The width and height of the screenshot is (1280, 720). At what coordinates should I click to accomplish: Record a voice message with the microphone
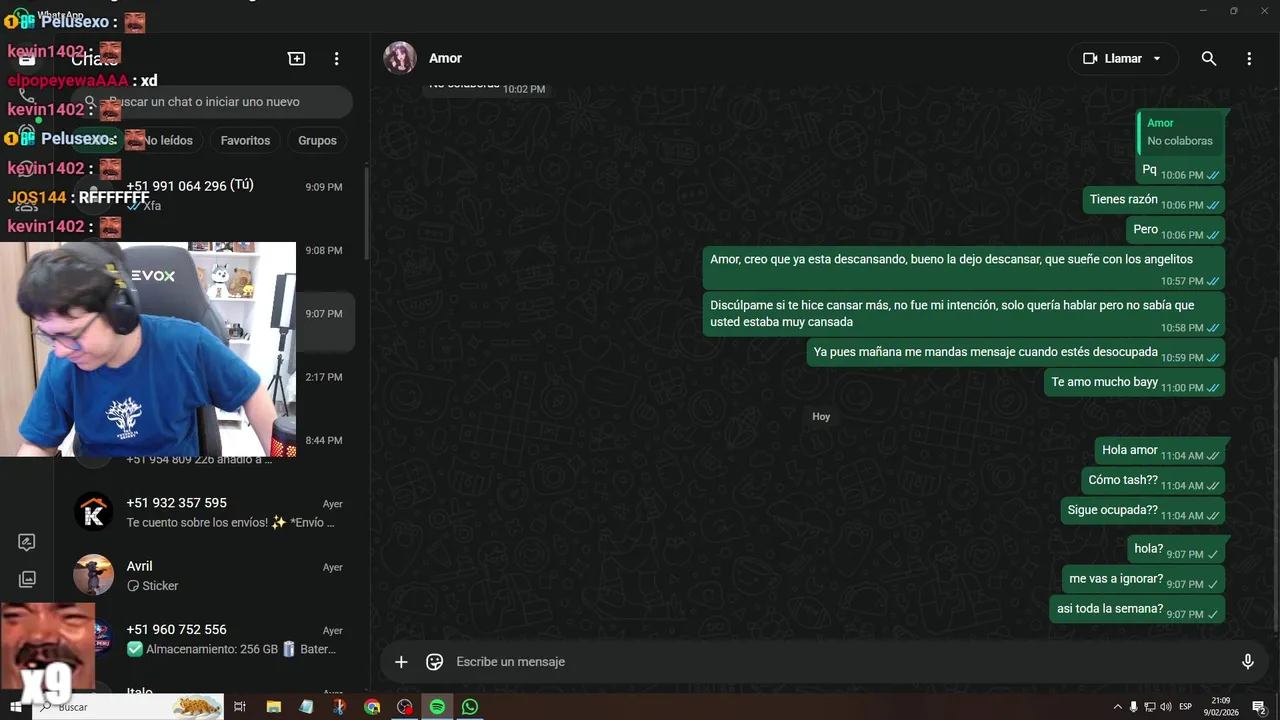pos(1247,662)
